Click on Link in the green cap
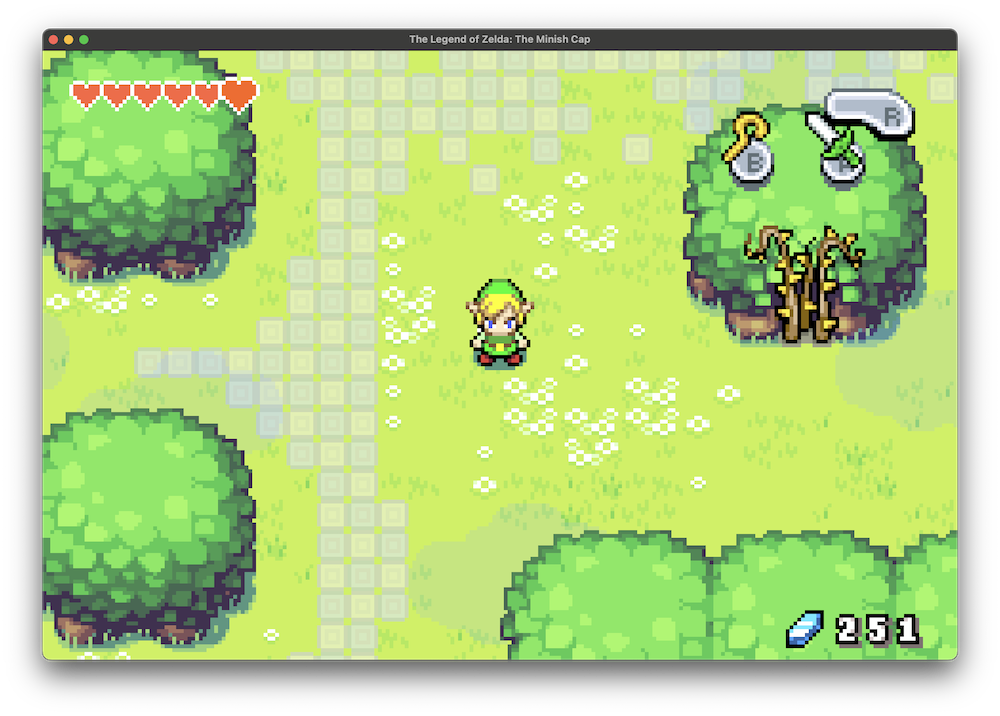 pos(499,322)
